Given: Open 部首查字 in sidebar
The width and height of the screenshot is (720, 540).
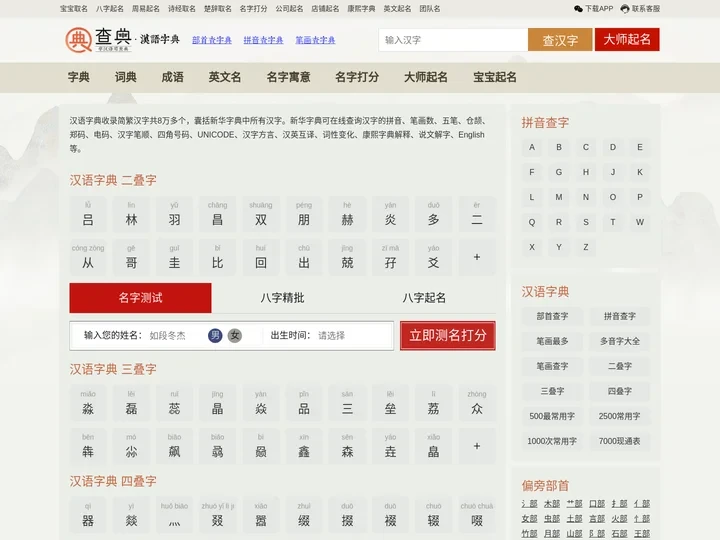Looking at the screenshot, I should [x=552, y=316].
